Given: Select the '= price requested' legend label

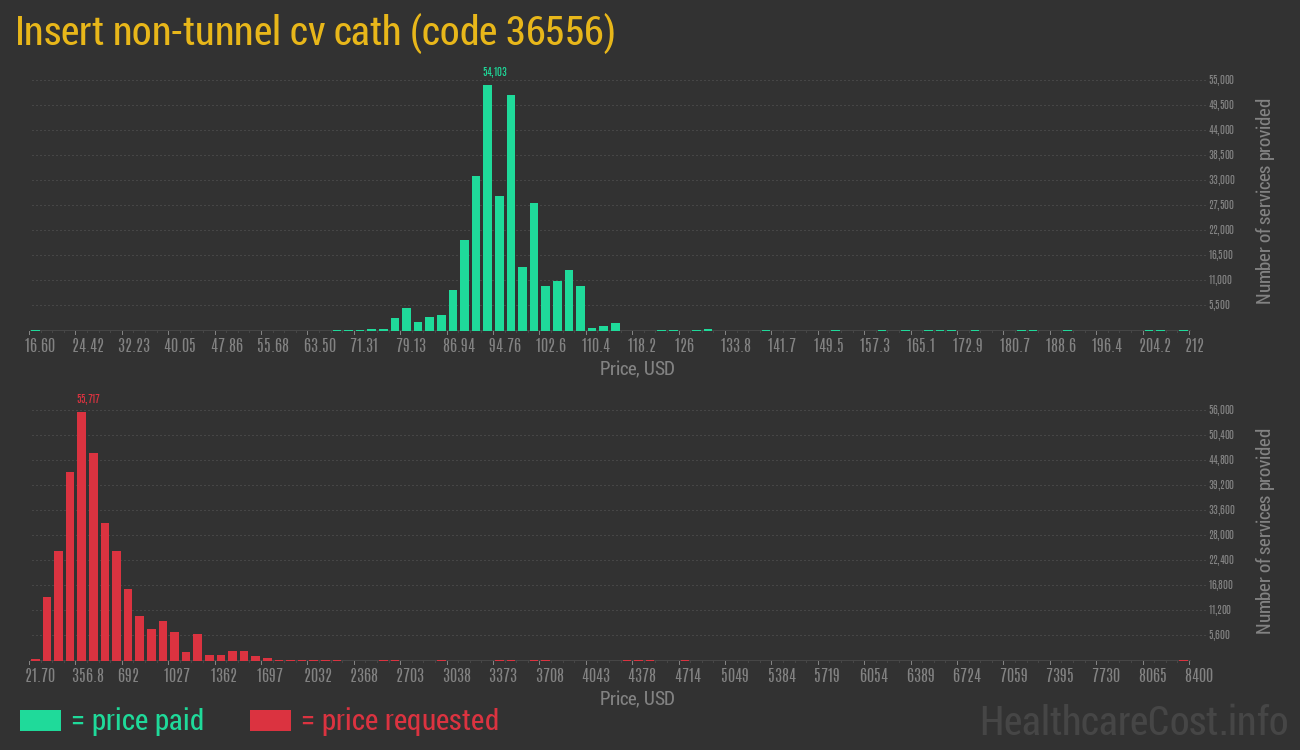Looking at the screenshot, I should pos(399,720).
